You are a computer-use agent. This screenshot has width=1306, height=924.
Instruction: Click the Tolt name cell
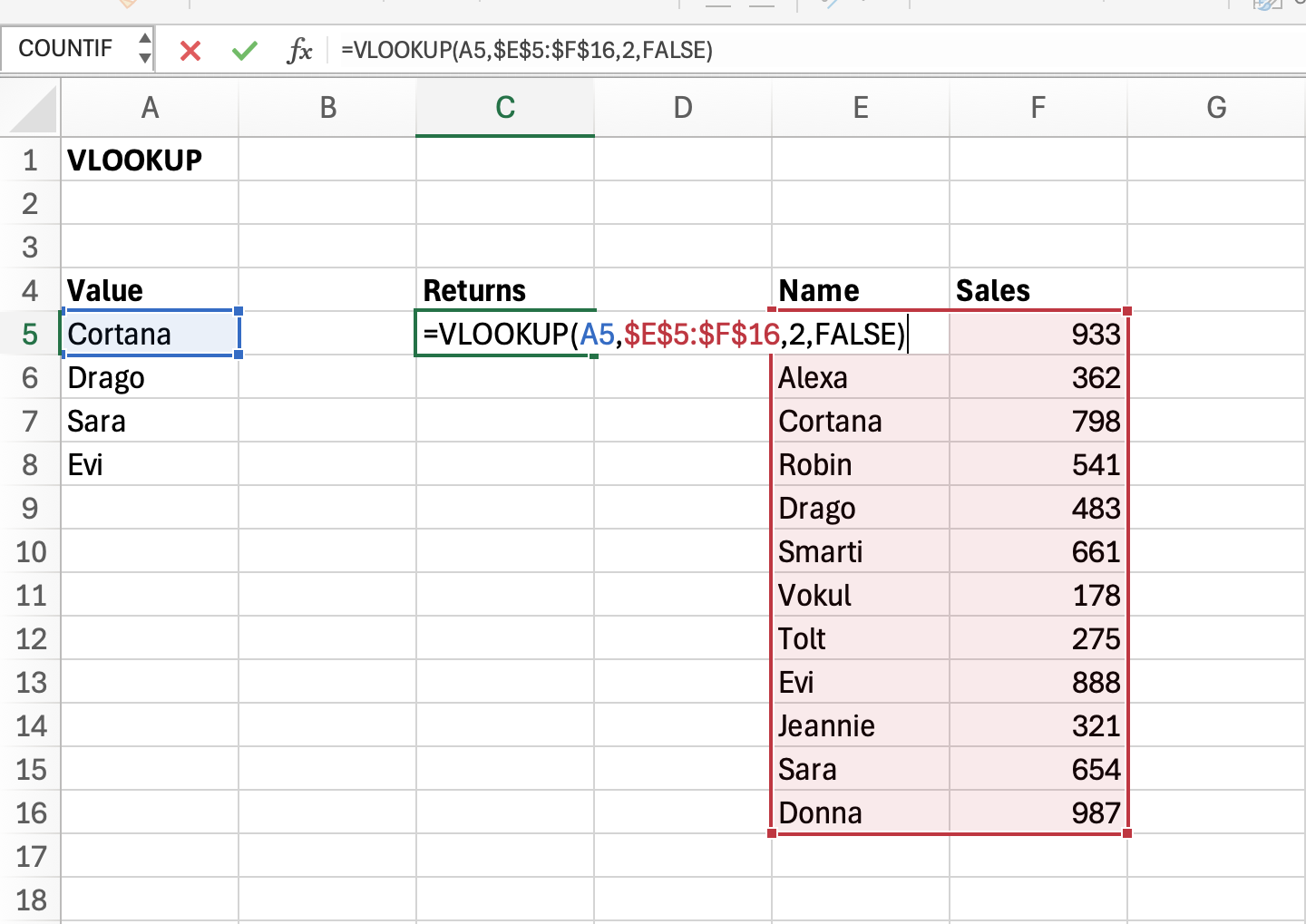861,638
